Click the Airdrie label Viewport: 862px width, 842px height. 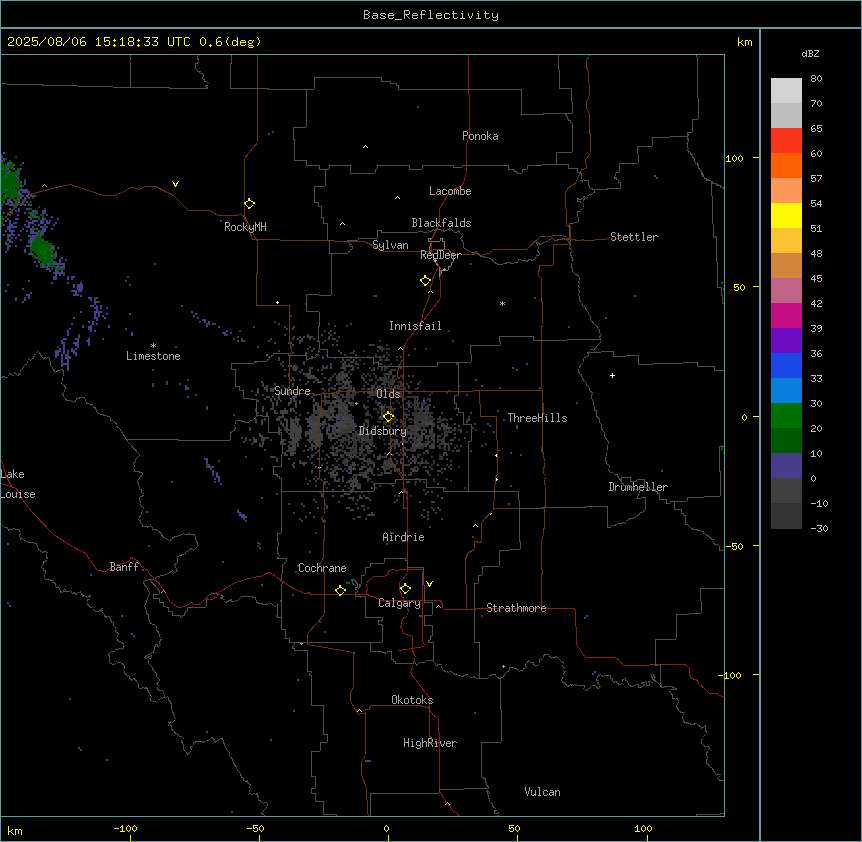click(403, 537)
